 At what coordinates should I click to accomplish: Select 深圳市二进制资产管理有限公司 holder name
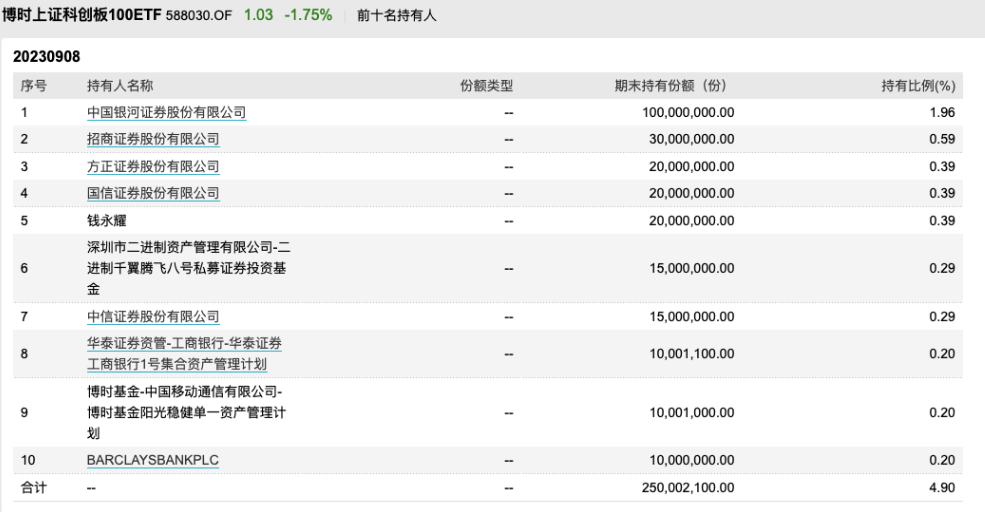pyautogui.click(x=188, y=268)
